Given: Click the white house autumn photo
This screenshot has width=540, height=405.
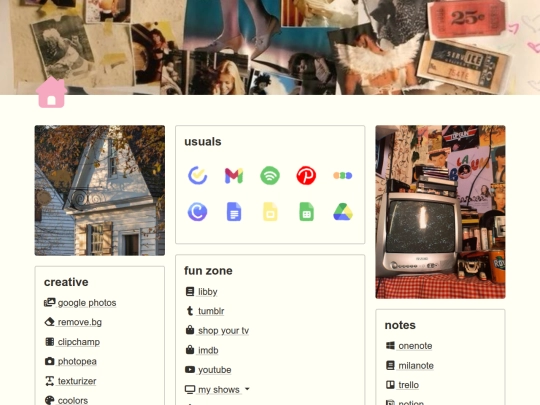Looking at the screenshot, I should point(100,190).
